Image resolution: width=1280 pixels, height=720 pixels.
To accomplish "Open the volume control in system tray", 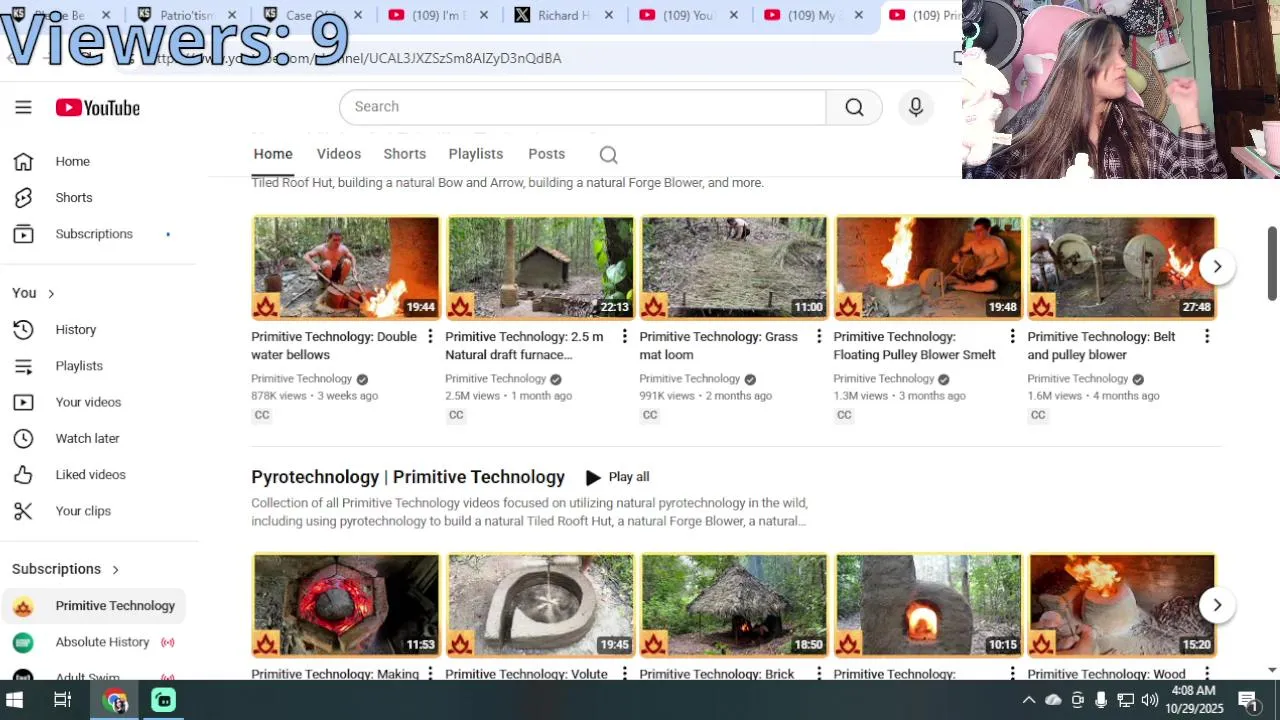I will tap(1149, 700).
